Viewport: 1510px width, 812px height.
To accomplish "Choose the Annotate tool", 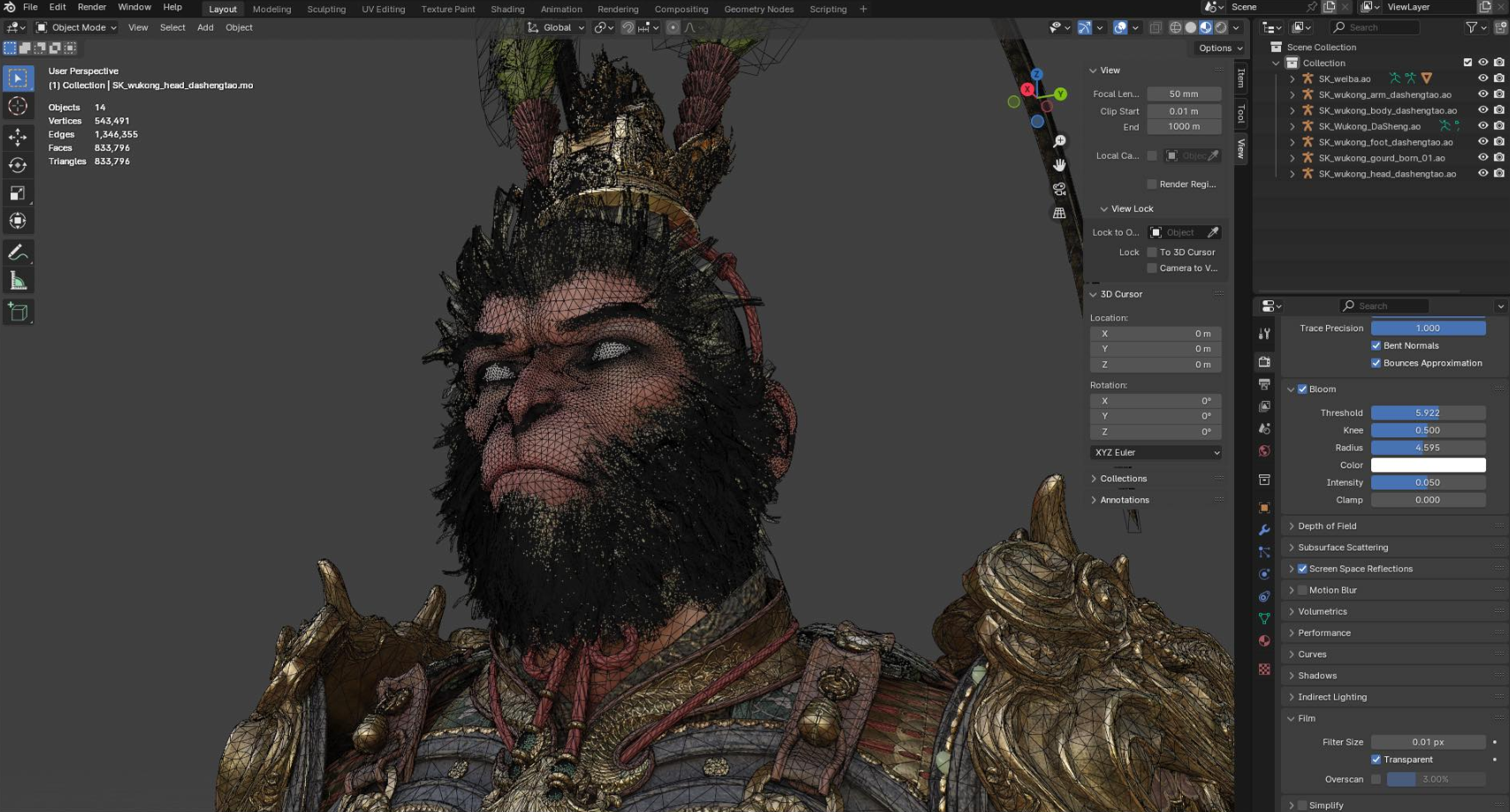I will tap(18, 253).
